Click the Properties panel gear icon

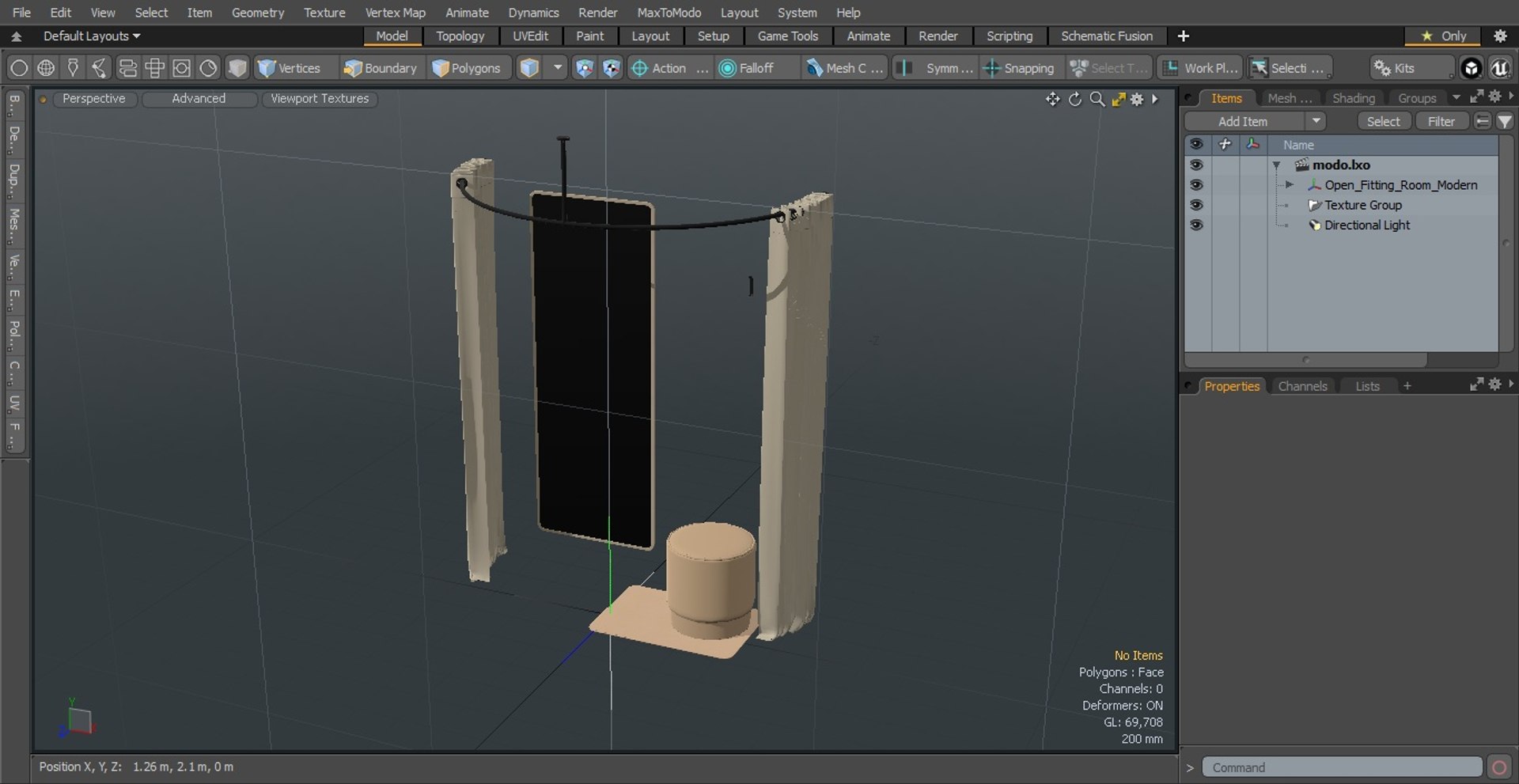click(x=1494, y=384)
